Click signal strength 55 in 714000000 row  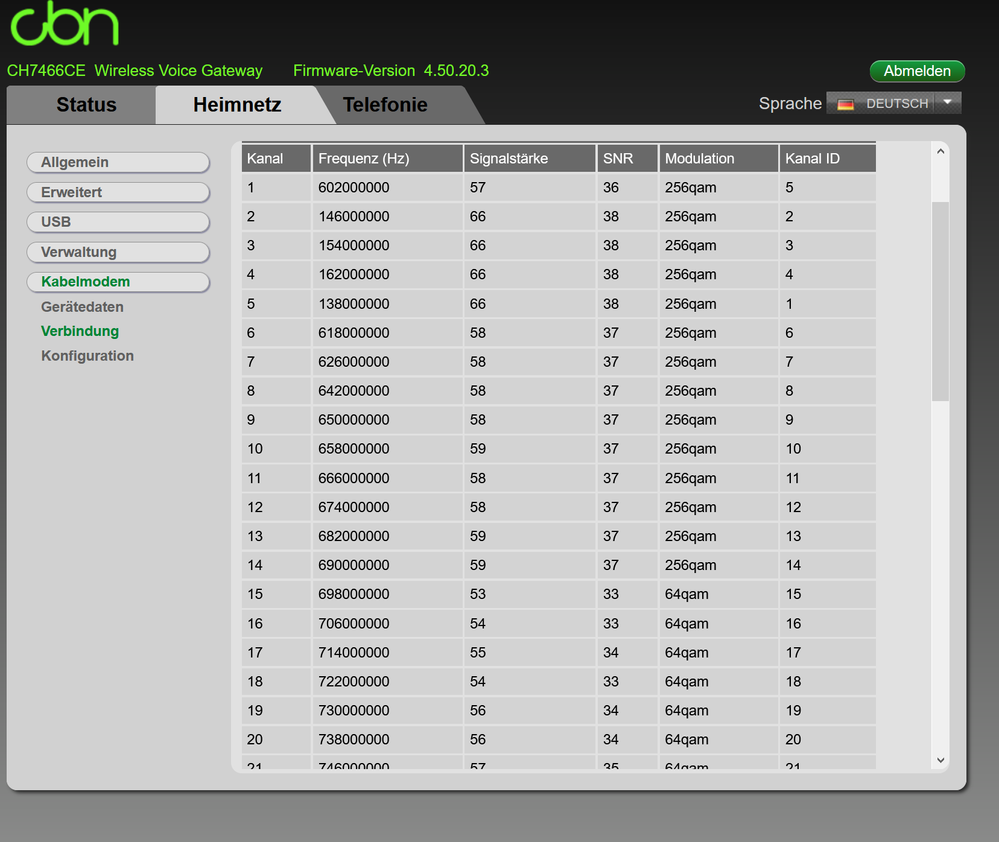pos(530,652)
